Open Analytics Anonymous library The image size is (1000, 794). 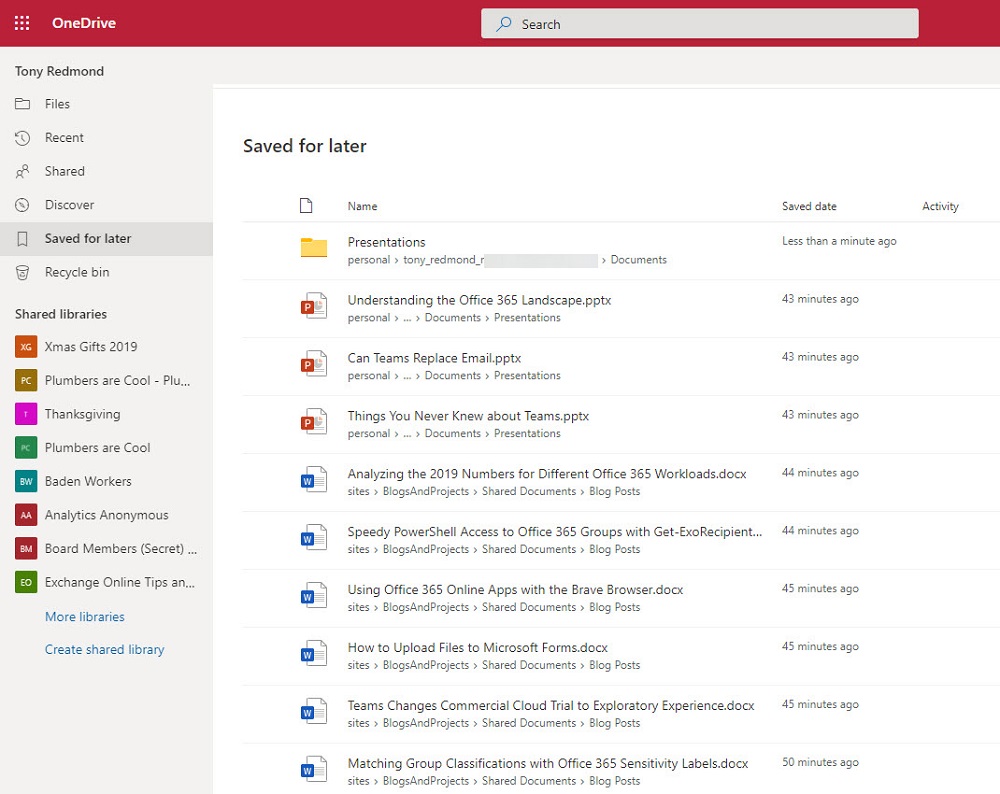[x=106, y=515]
